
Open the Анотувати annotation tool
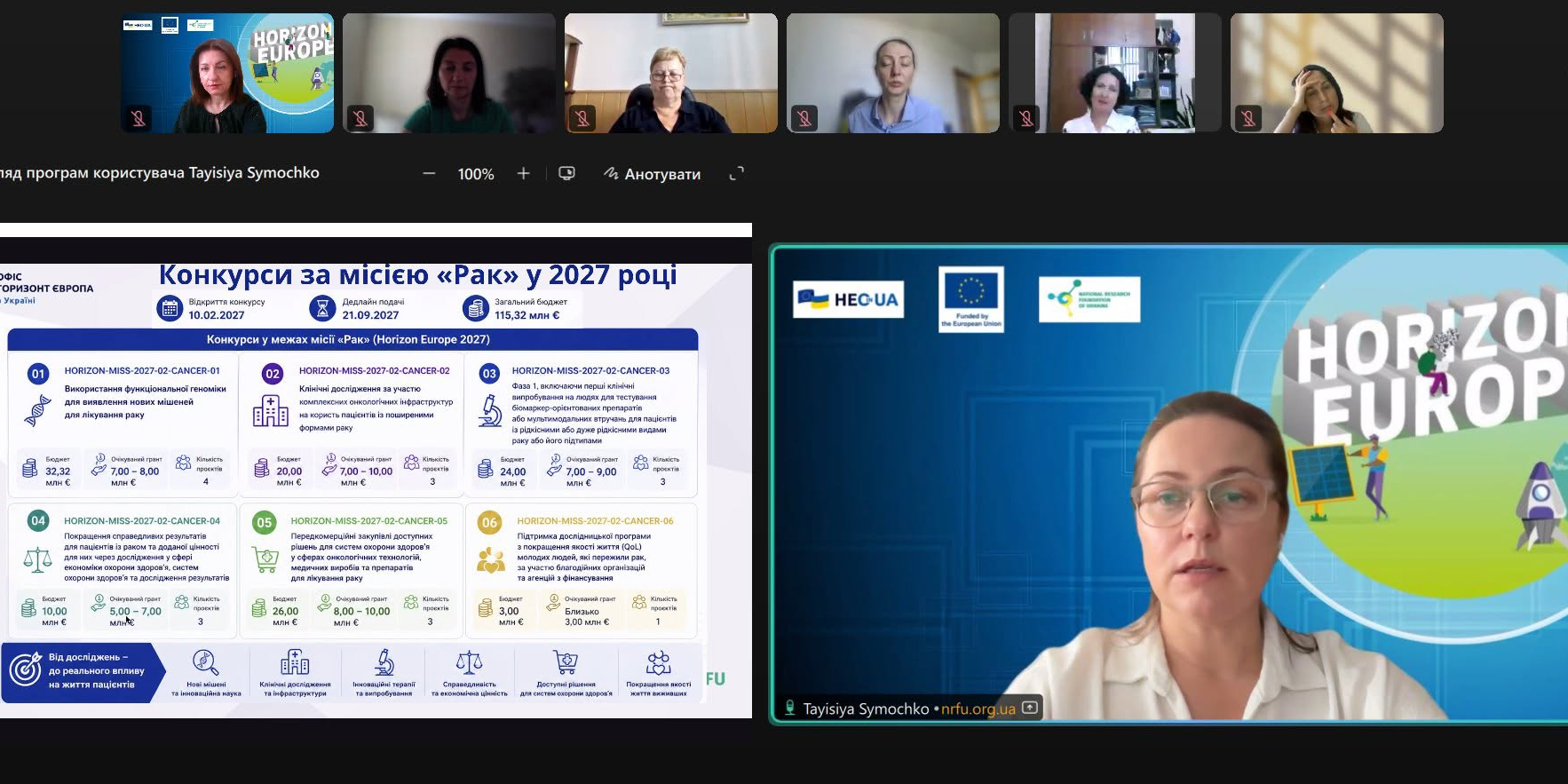click(653, 174)
